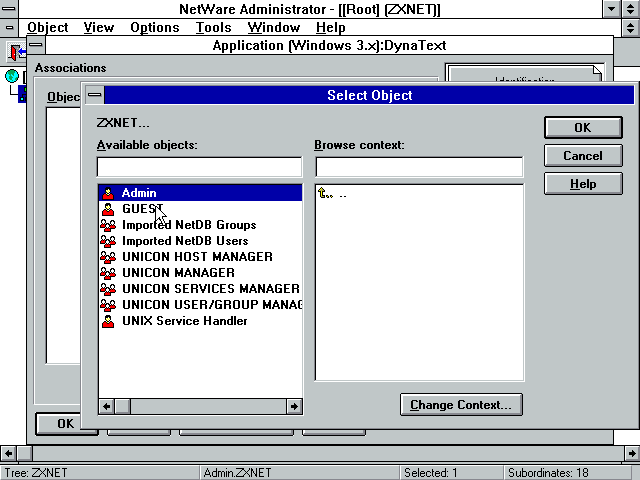Click Tree: ZXNET status bar entry
This screenshot has width=640, height=480.
(x=36, y=473)
